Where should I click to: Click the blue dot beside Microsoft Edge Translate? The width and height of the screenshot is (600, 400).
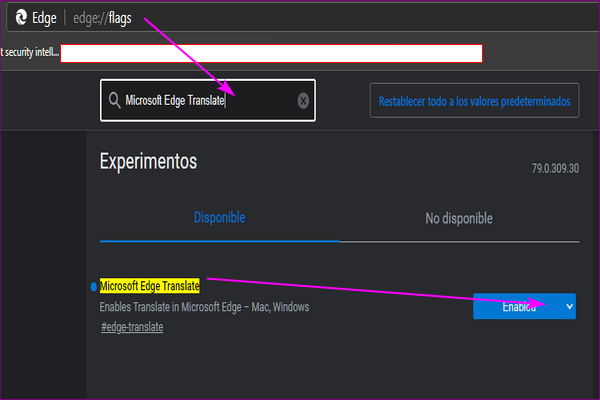[x=94, y=287]
